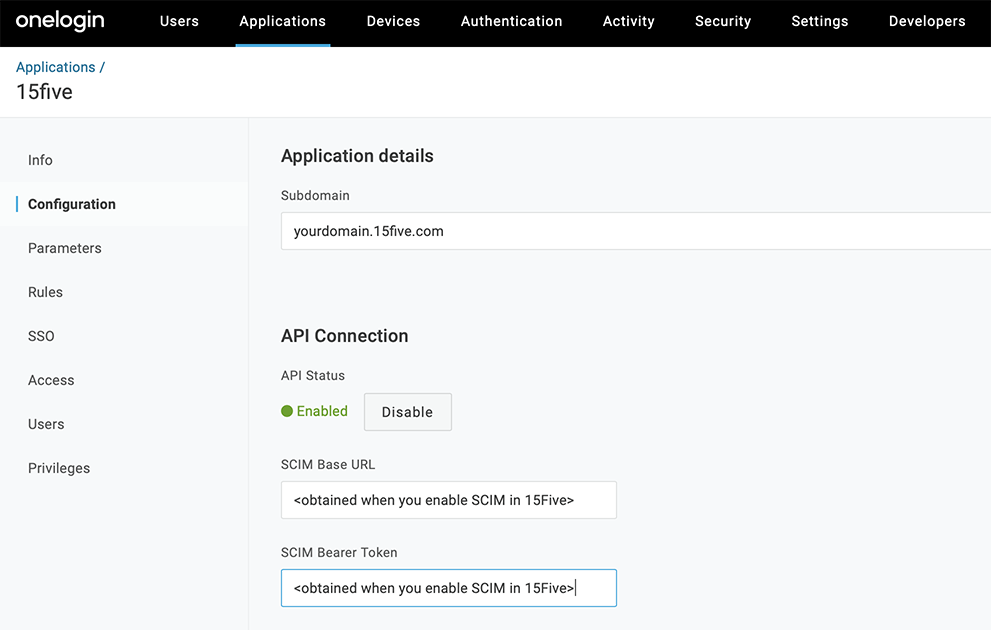Open the Access sidebar tab
This screenshot has width=991, height=630.
51,380
